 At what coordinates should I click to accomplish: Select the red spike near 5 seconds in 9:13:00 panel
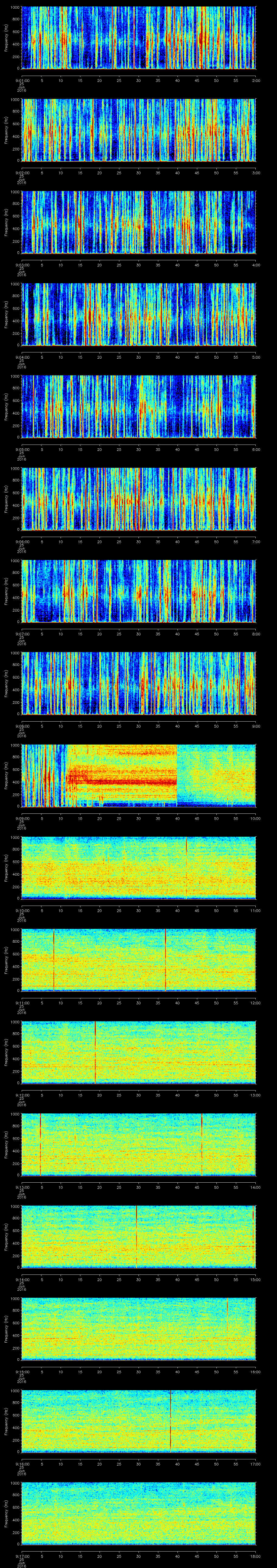point(40,1144)
